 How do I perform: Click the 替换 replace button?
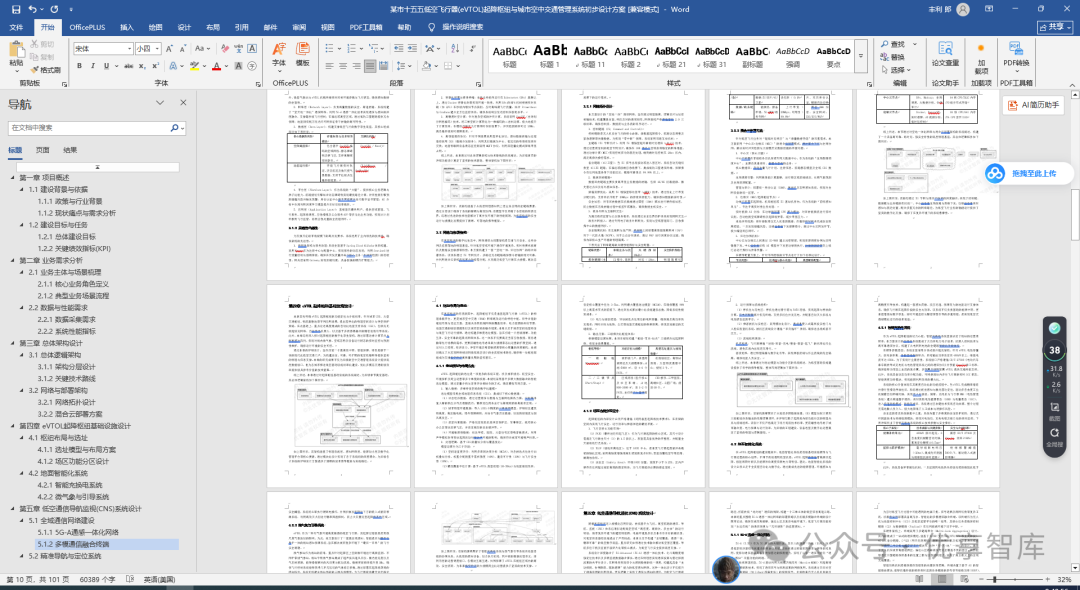[892, 57]
